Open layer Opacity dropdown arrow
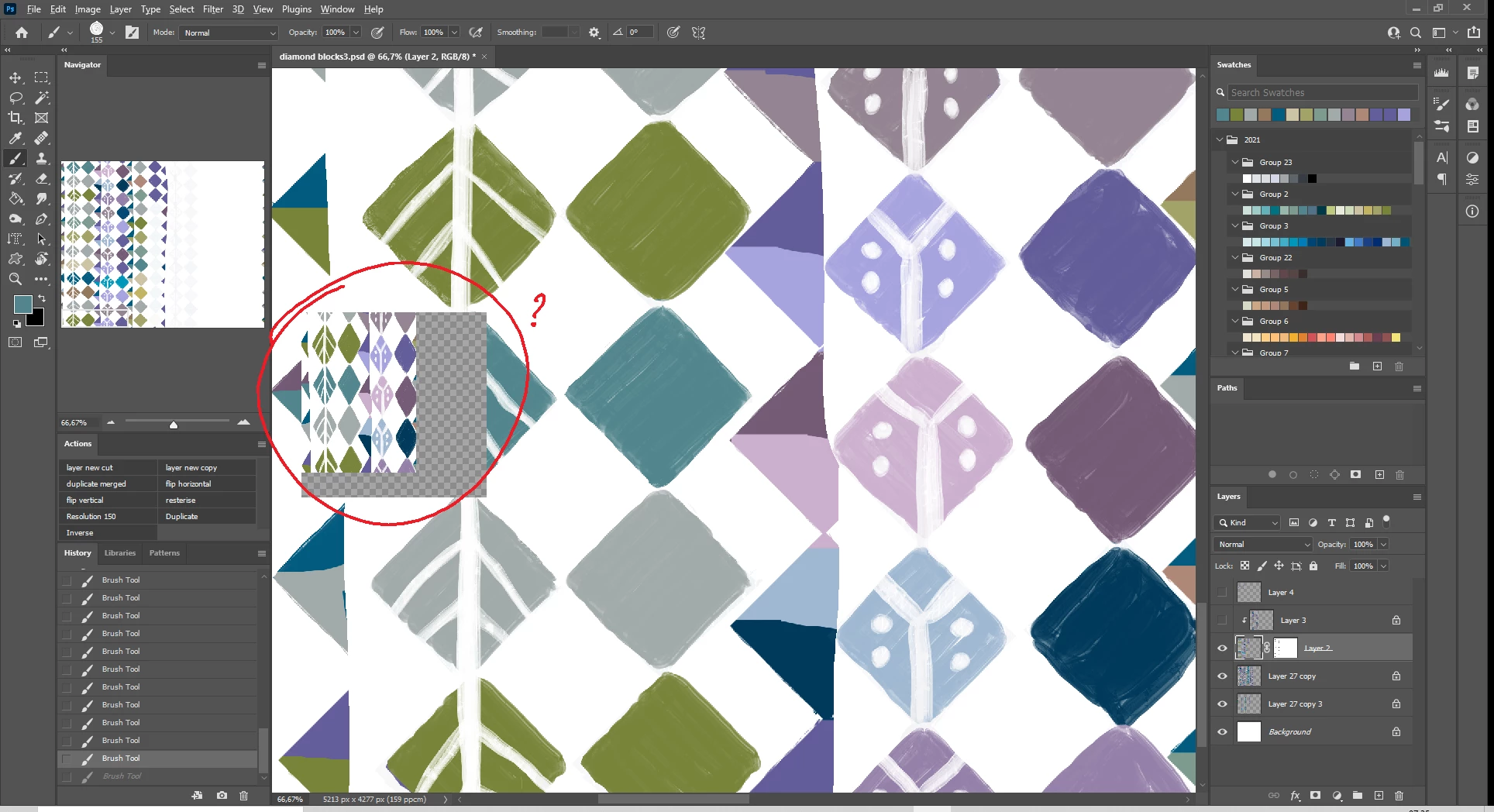The height and width of the screenshot is (812, 1494). tap(1383, 545)
